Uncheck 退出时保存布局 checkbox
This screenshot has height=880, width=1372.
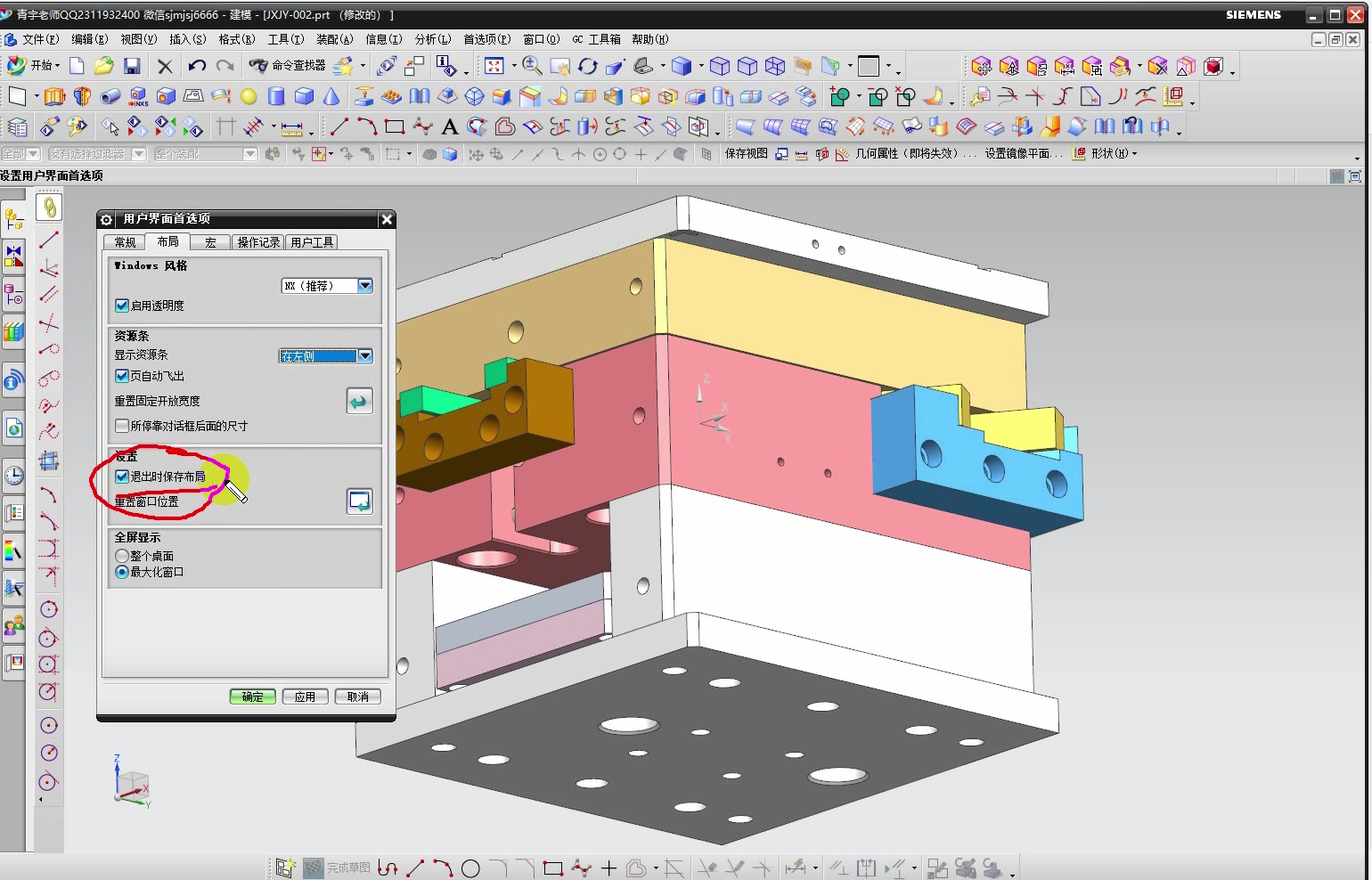(x=122, y=477)
